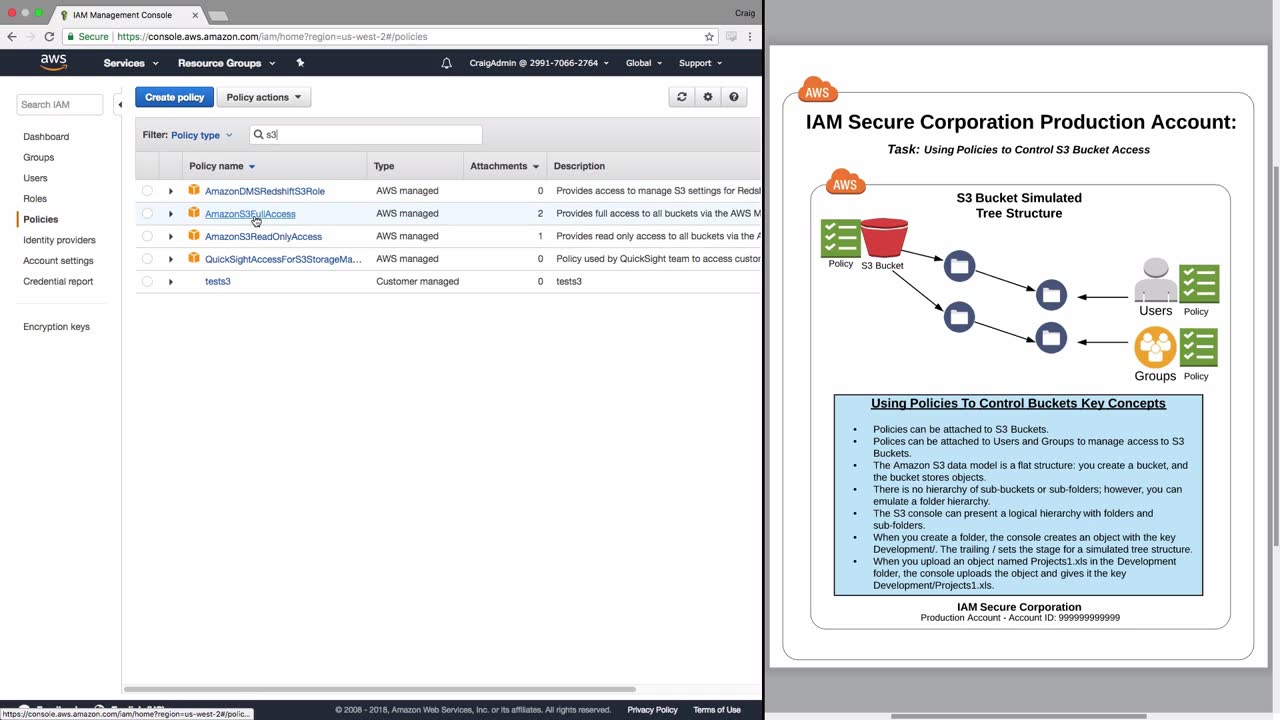
Task: Expand the tests3 policy row
Action: [171, 282]
